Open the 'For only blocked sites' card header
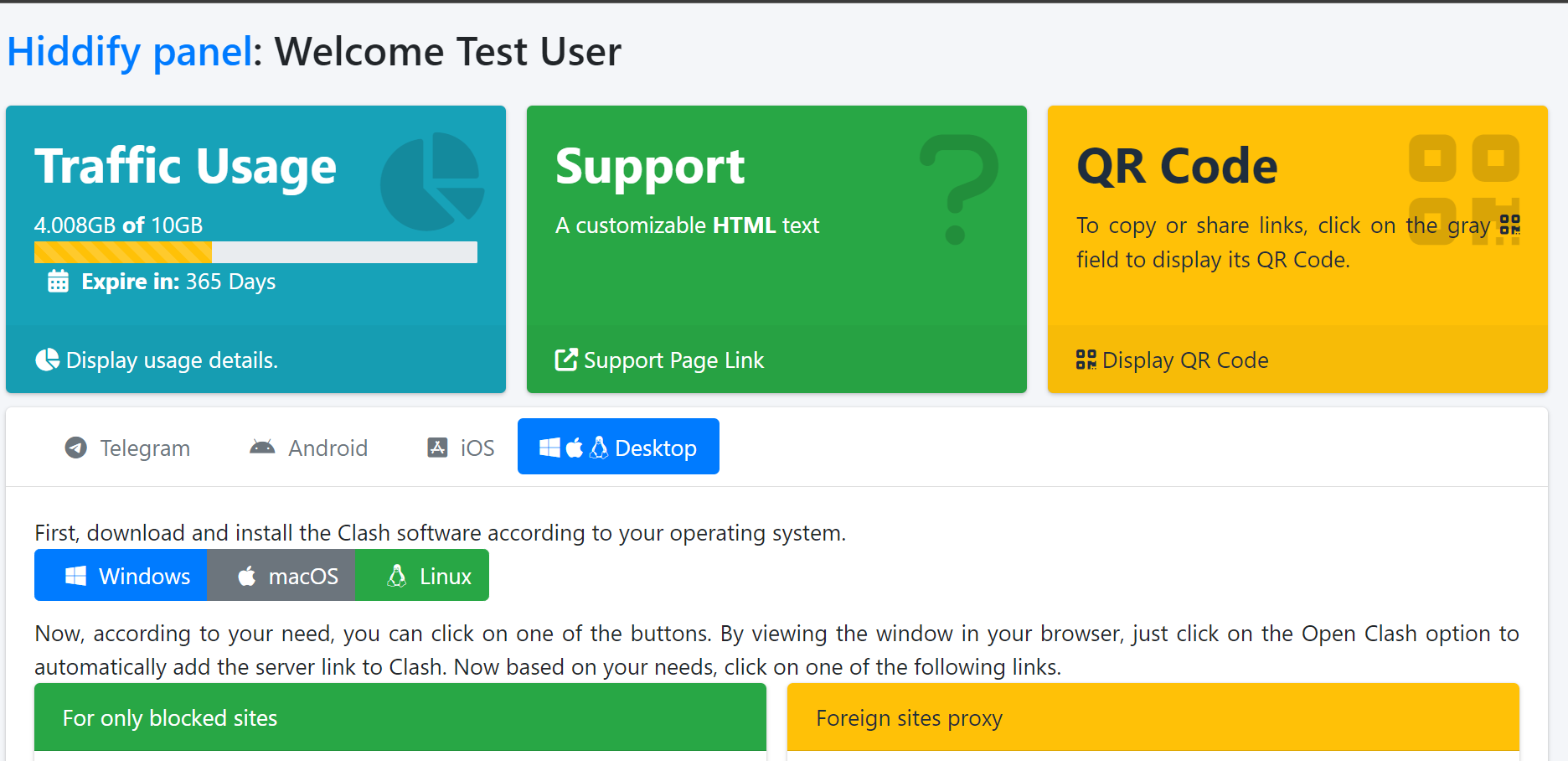 [x=400, y=717]
